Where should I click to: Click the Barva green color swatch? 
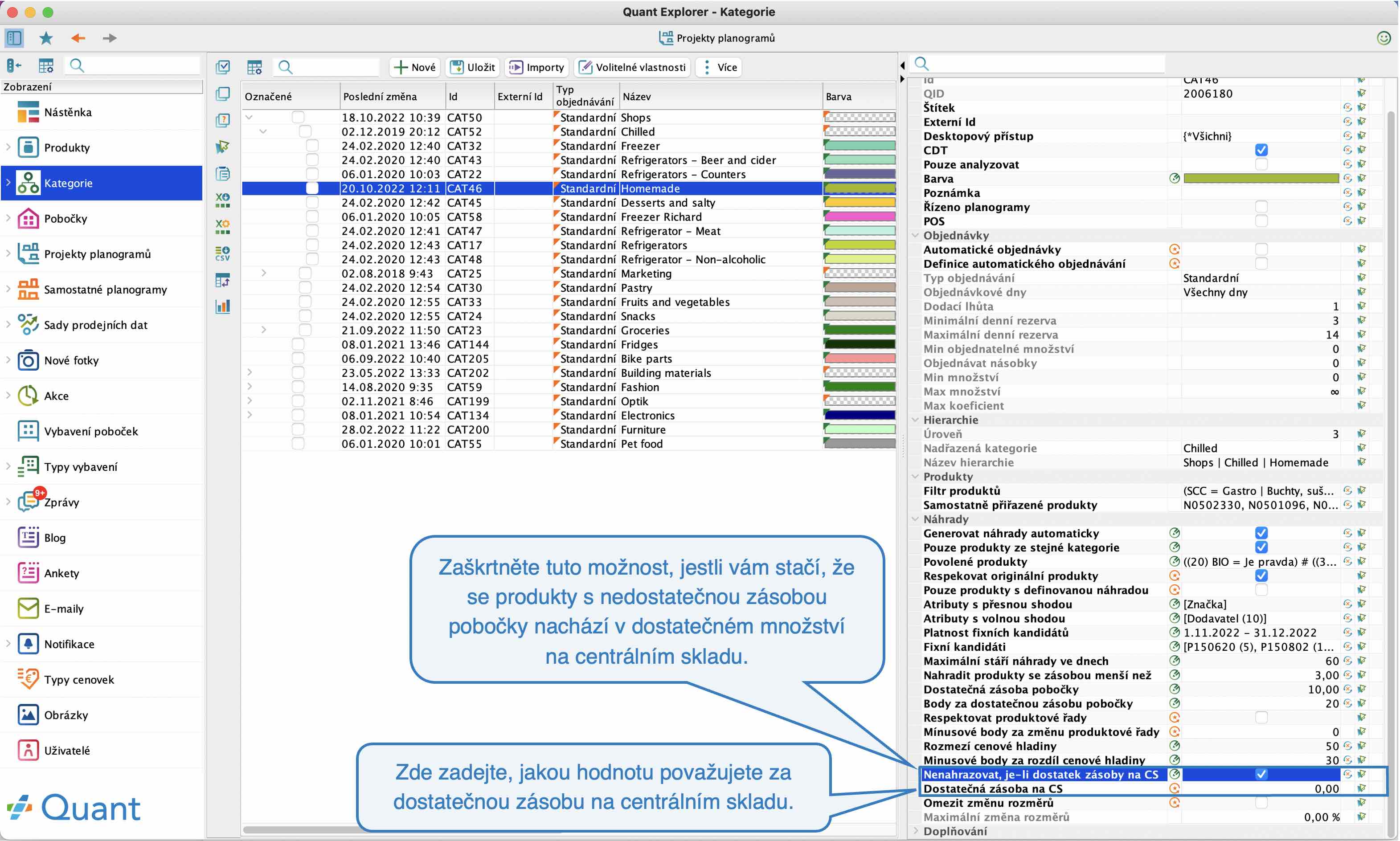pos(1261,179)
